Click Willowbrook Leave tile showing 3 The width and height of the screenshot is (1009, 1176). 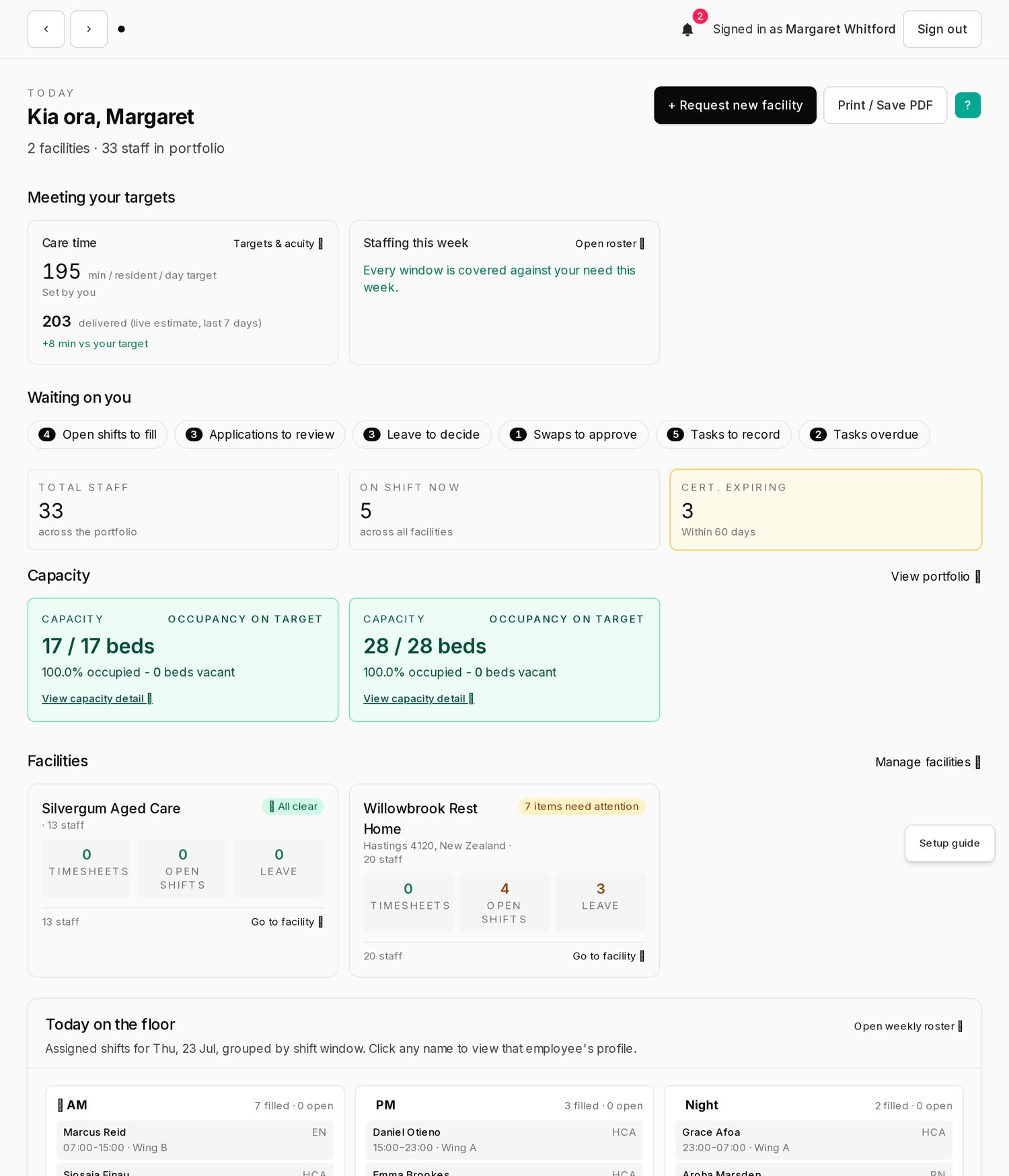point(601,902)
